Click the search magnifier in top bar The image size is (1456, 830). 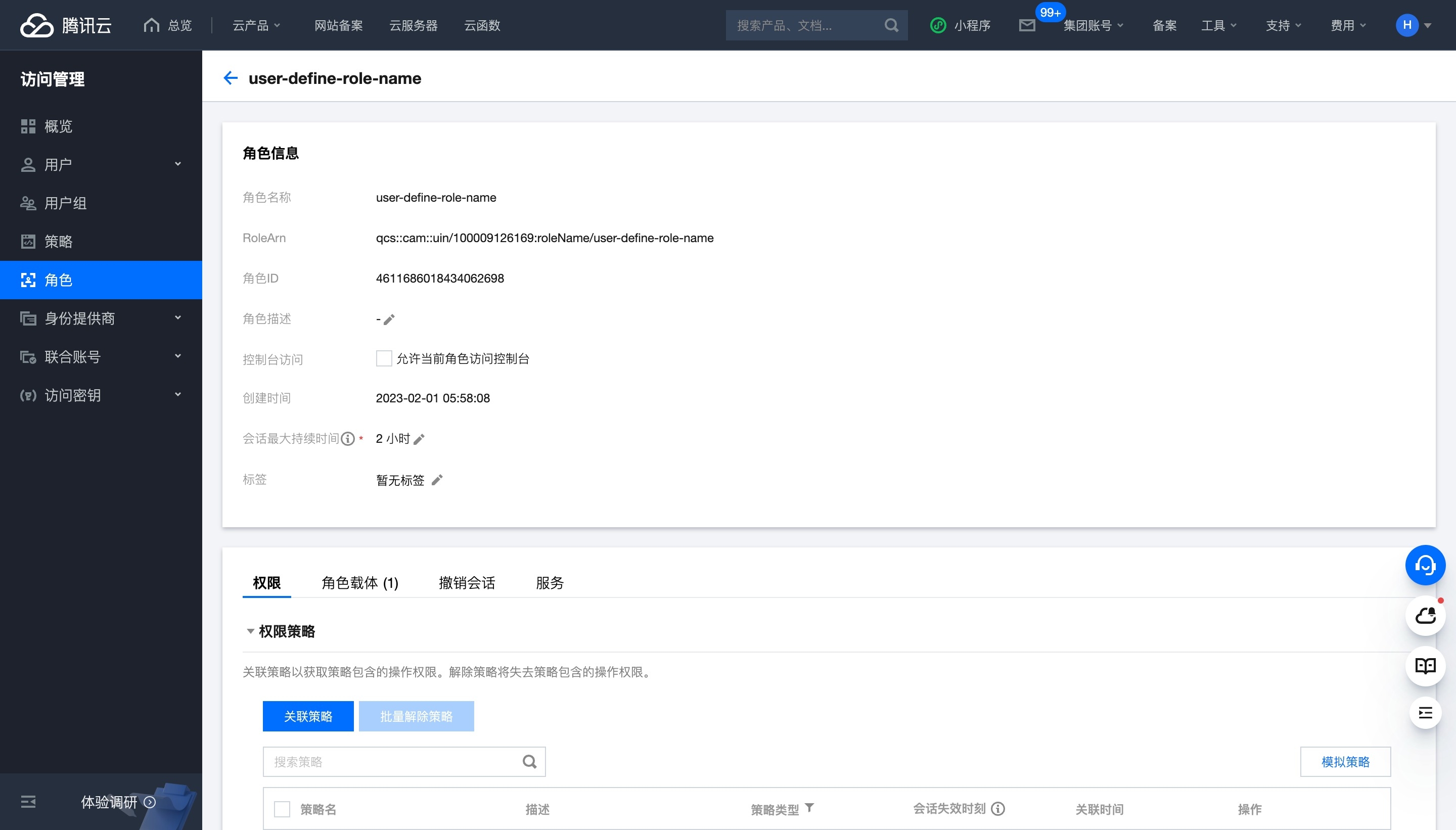[891, 25]
